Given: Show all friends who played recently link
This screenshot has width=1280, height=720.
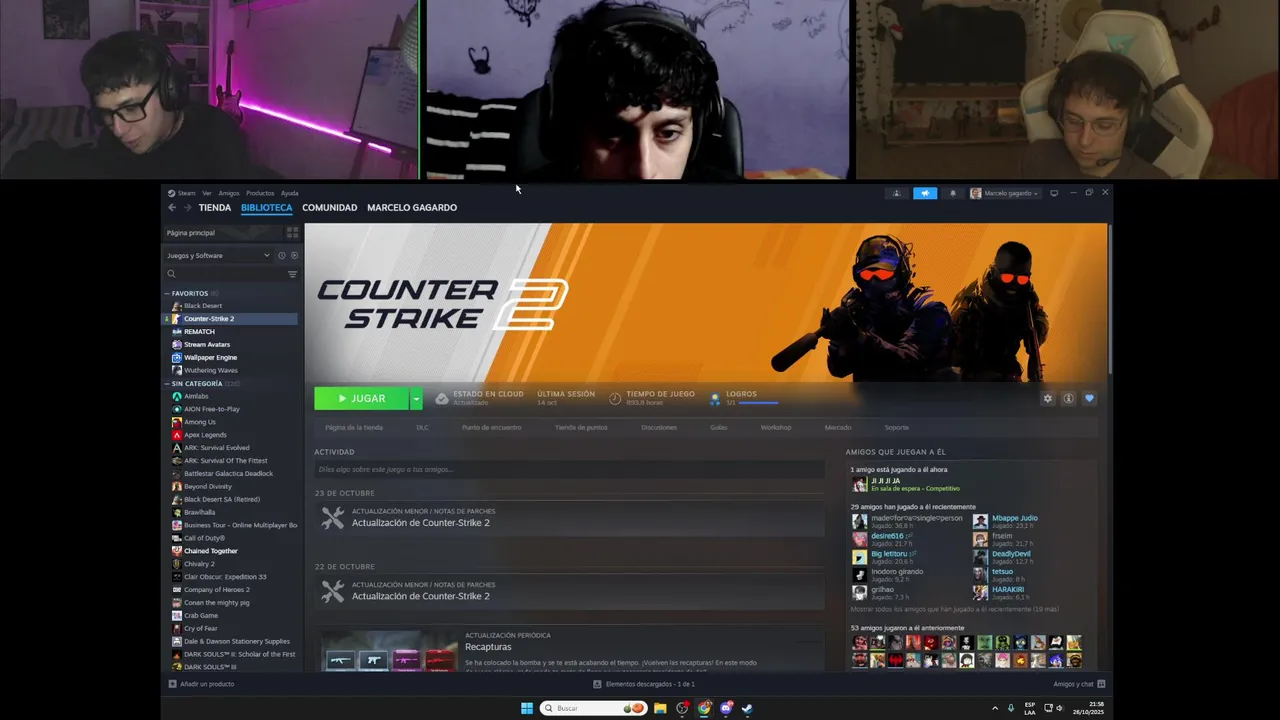Looking at the screenshot, I should pos(954,609).
